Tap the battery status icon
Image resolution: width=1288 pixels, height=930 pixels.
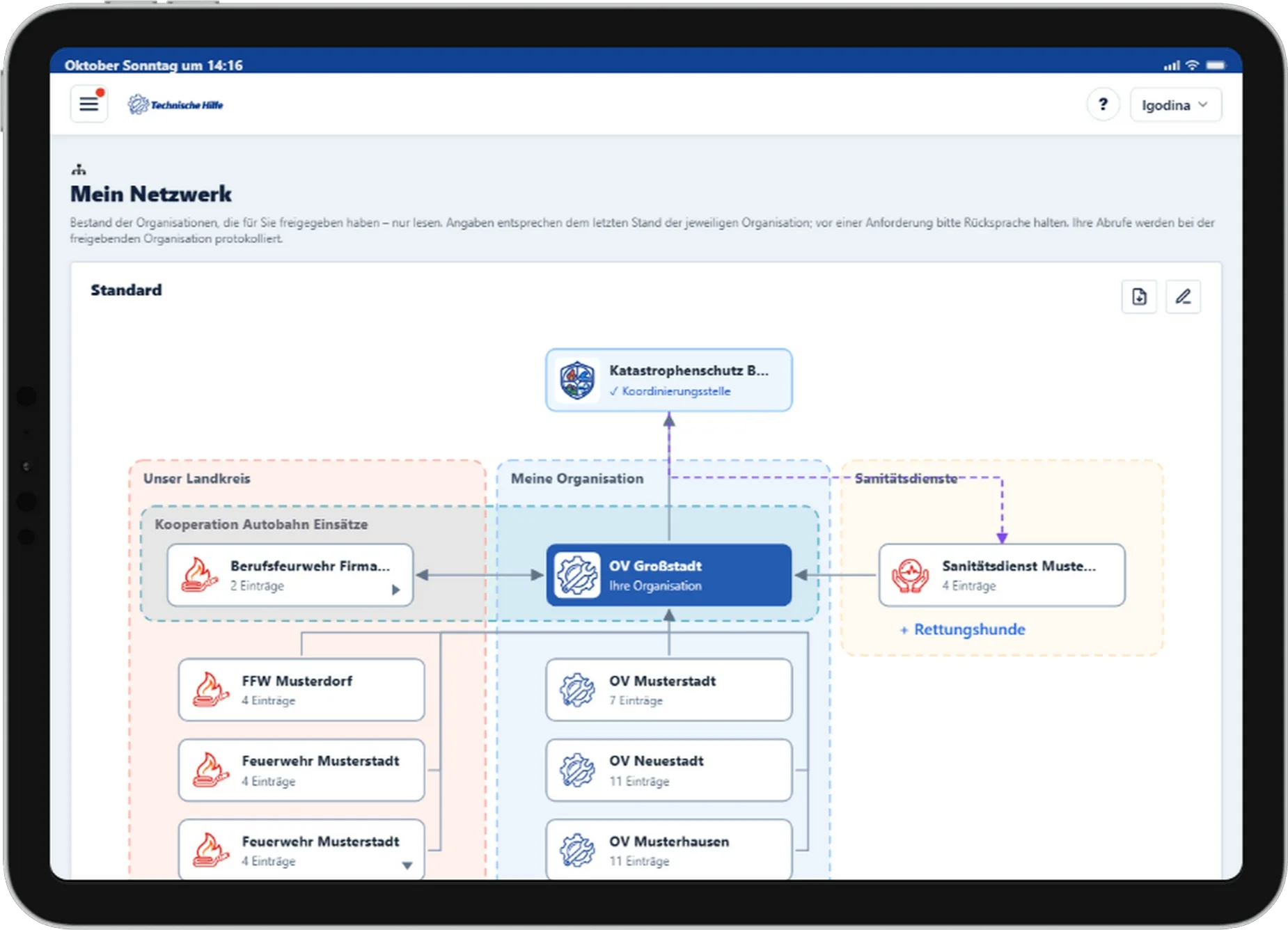click(1216, 65)
